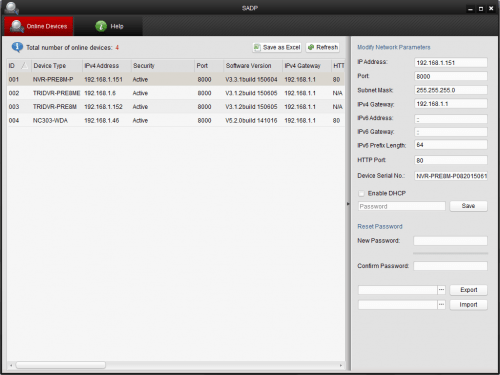The image size is (500, 375).
Task: Click the IPv6 Prefix Length field
Action: point(451,145)
